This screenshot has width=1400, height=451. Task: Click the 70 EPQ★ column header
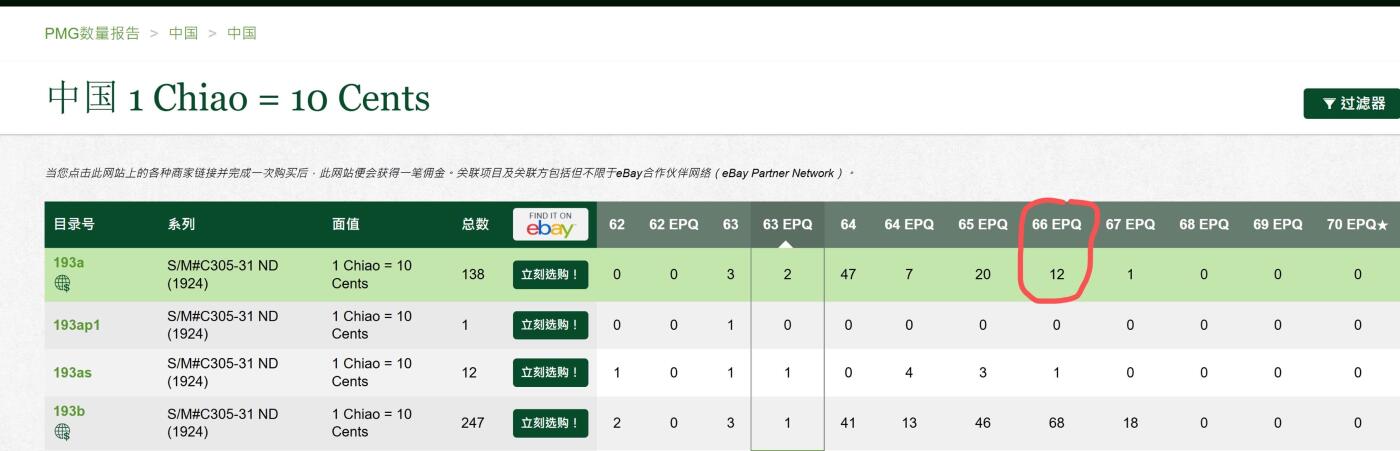pyautogui.click(x=1357, y=225)
